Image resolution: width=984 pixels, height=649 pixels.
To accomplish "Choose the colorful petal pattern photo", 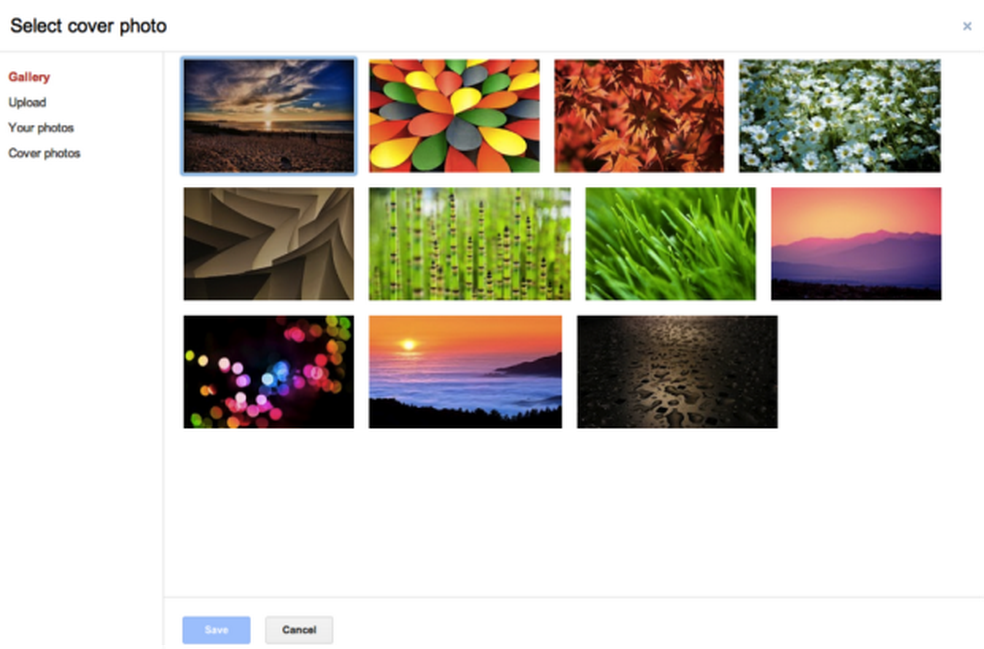I will (454, 116).
